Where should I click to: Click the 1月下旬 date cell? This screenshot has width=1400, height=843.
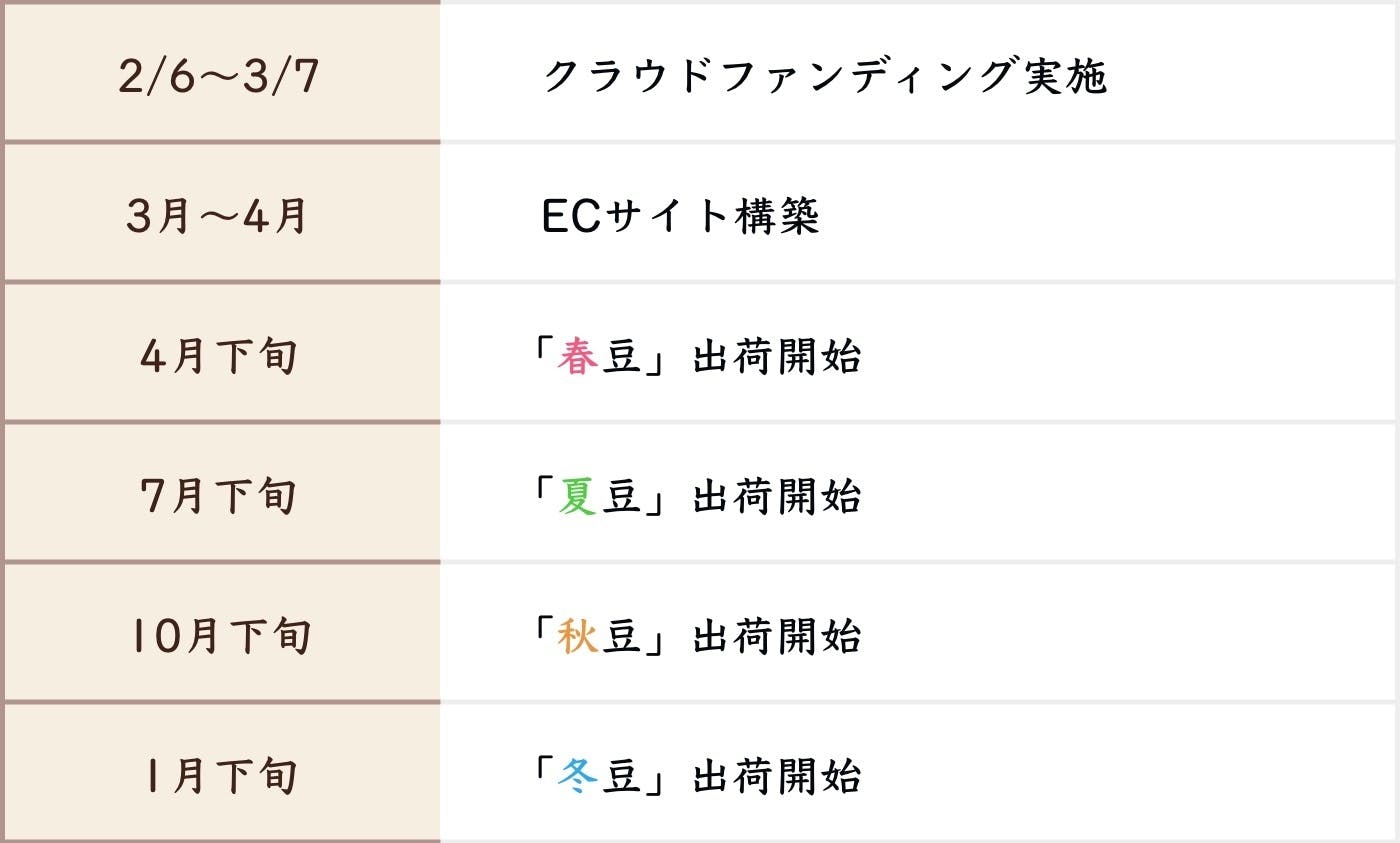point(220,777)
